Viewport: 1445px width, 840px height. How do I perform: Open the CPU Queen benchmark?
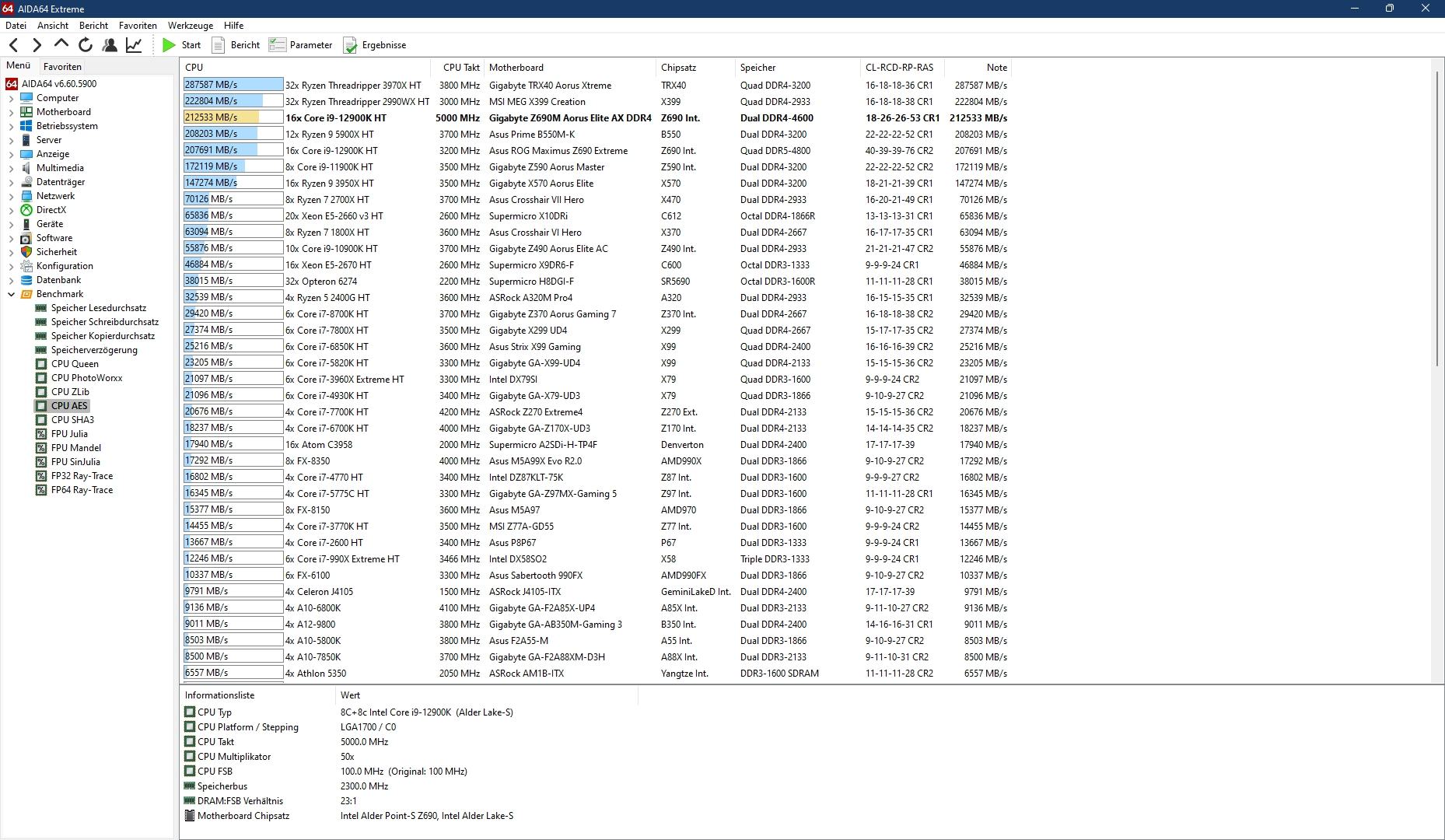pos(75,364)
